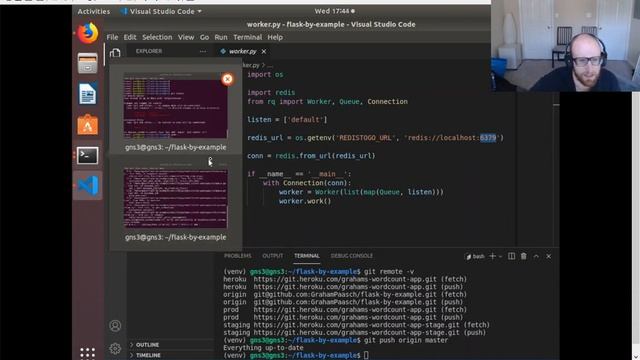The image size is (640, 360).
Task: Open the new terminal launch profile dropdown
Action: point(500,257)
